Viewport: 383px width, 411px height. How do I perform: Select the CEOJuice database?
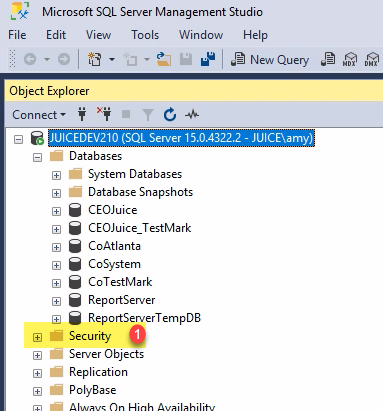pyautogui.click(x=113, y=210)
